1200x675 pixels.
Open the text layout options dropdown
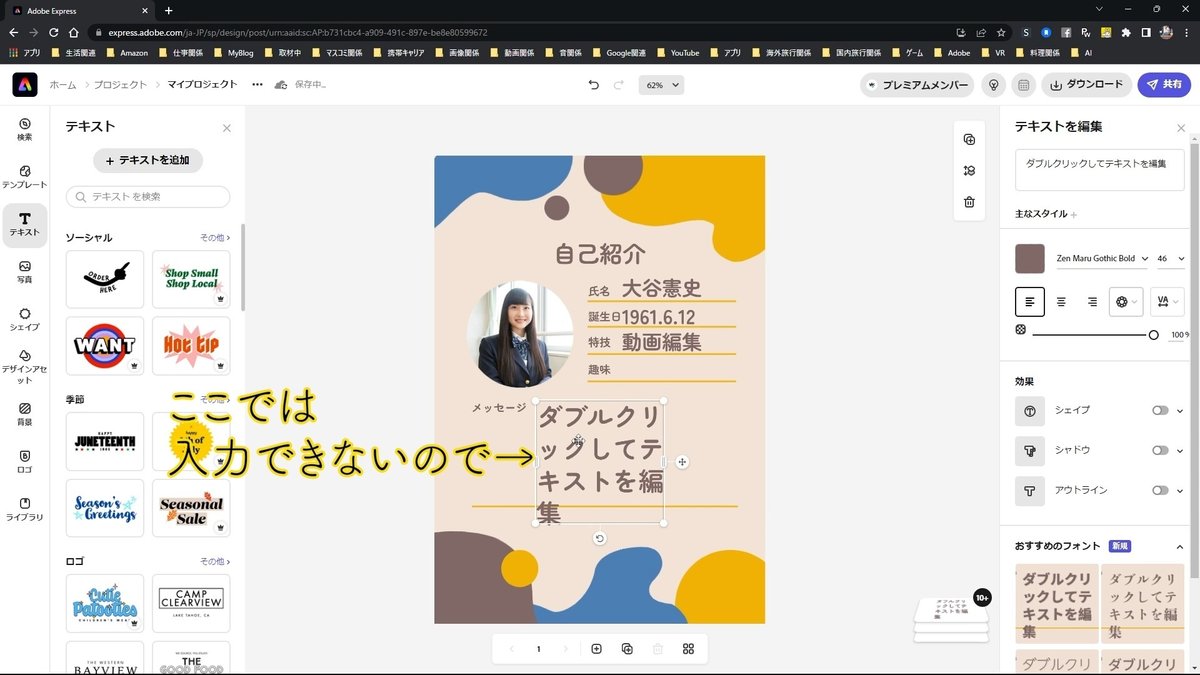click(x=1126, y=301)
